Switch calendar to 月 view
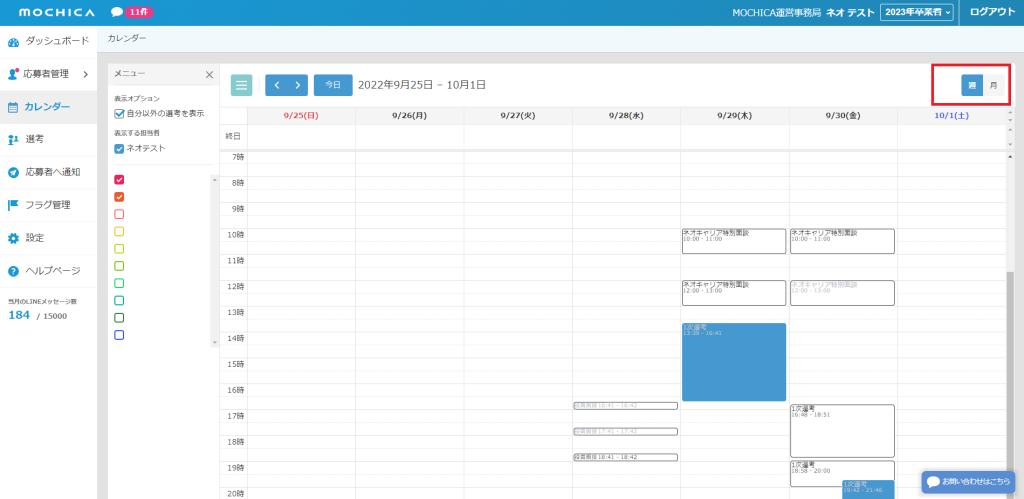The width and height of the screenshot is (1024, 499). (993, 85)
